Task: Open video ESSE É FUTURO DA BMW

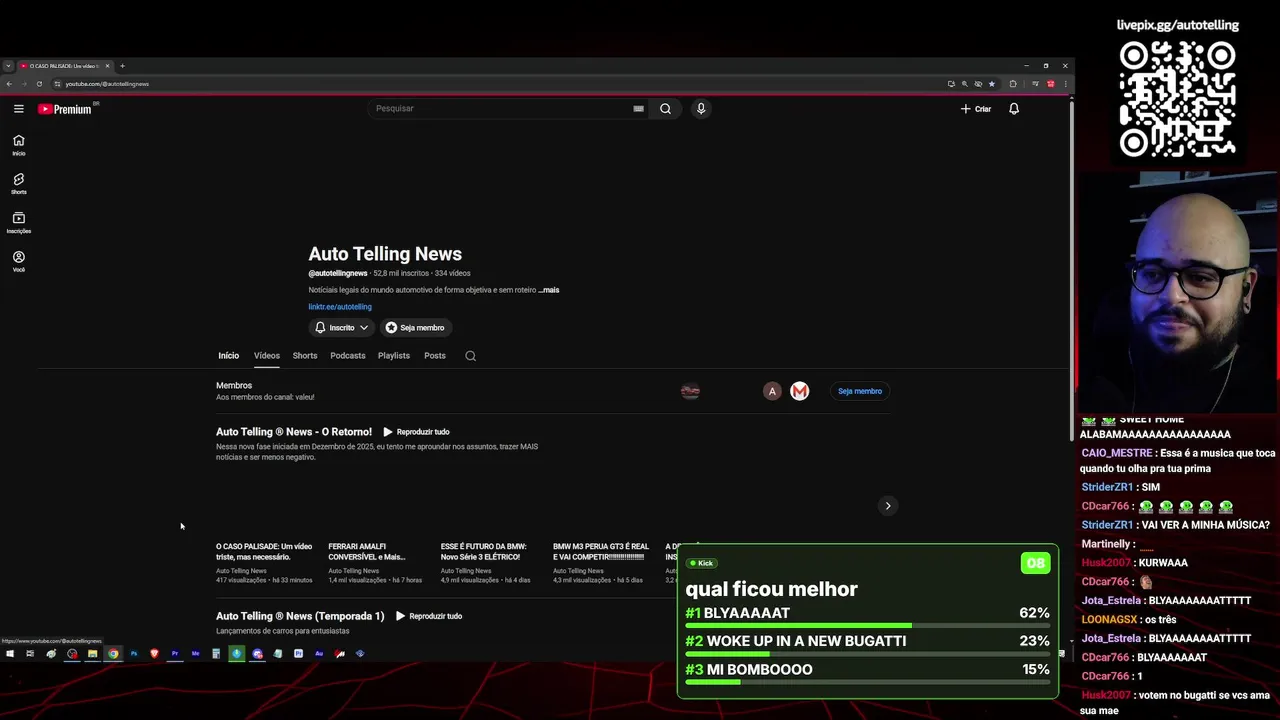Action: 483,552
